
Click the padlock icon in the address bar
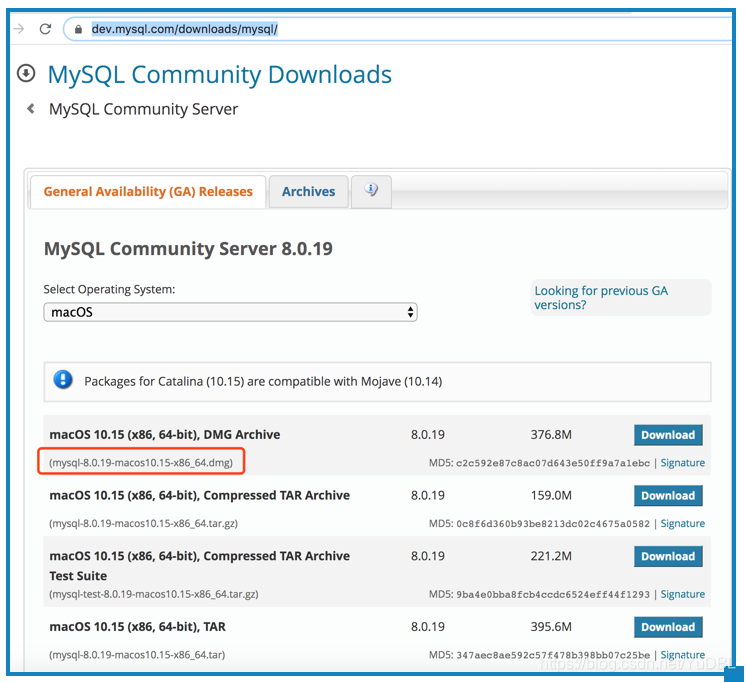click(x=78, y=29)
